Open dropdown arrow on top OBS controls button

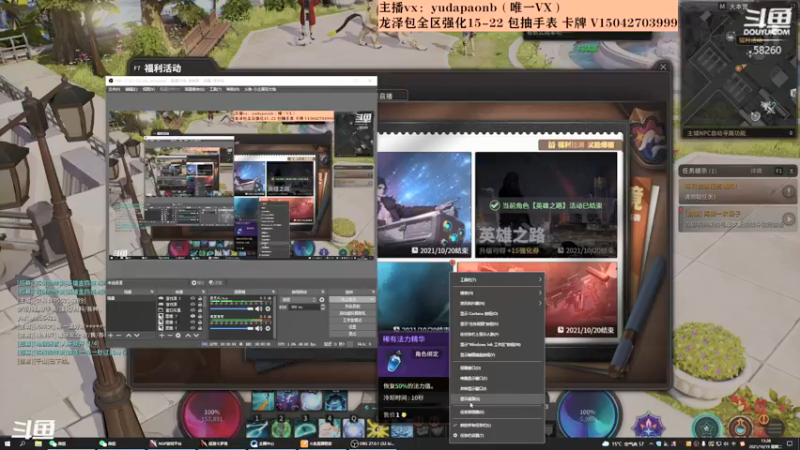pyautogui.click(x=372, y=299)
